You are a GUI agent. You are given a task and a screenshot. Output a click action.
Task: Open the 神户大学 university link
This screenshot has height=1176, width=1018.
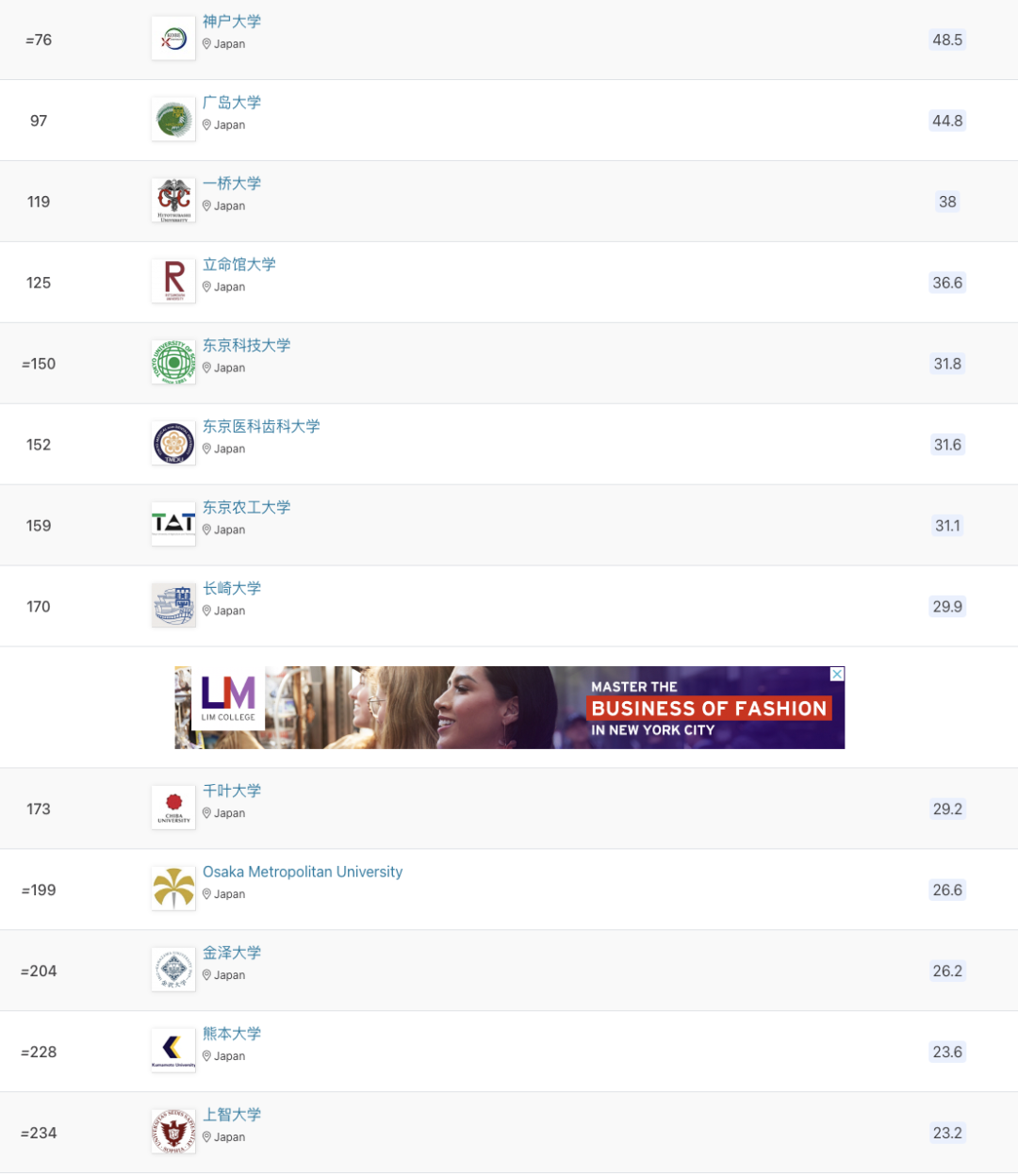click(x=232, y=22)
